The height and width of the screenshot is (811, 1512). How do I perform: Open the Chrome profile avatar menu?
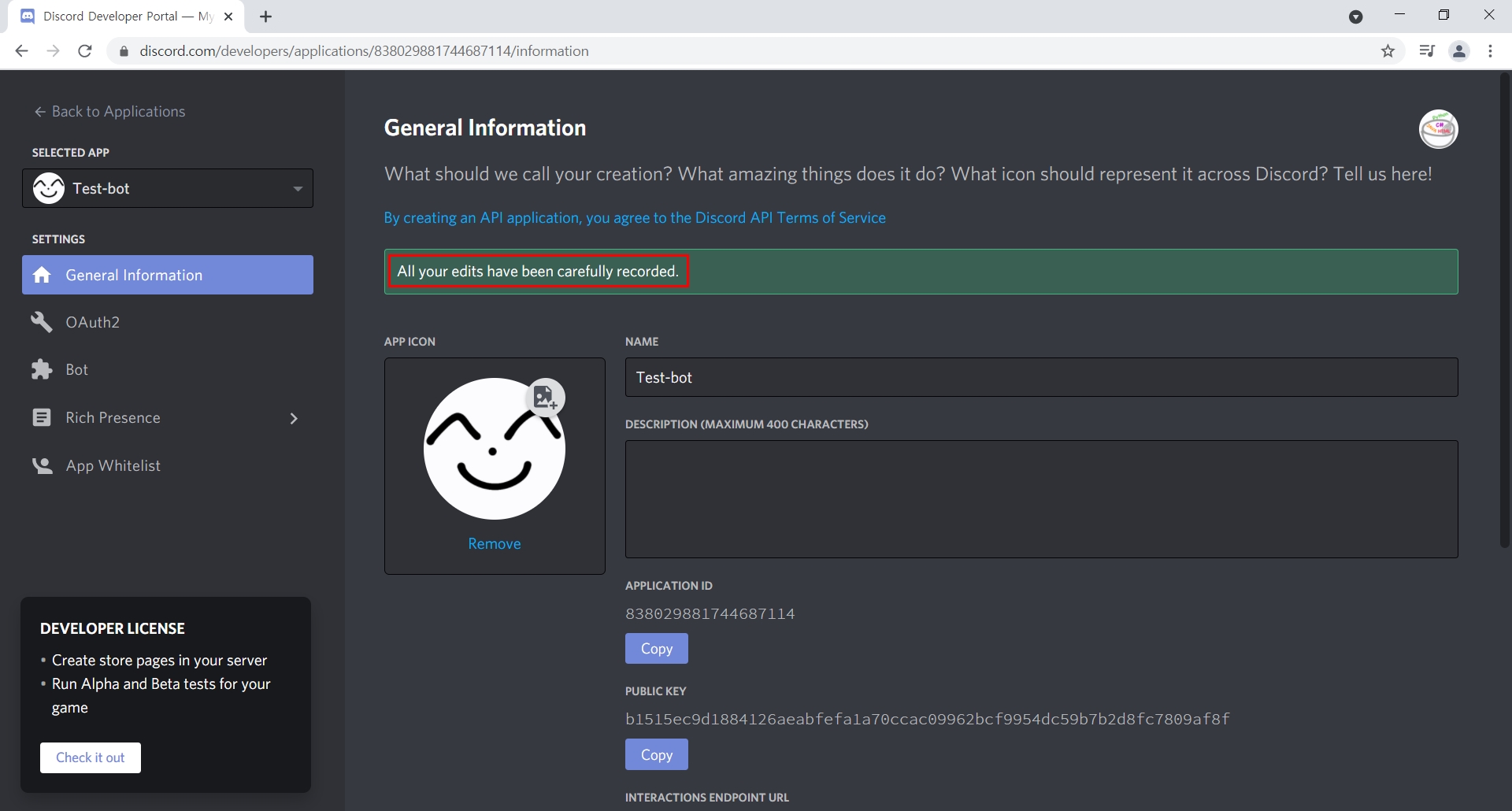coord(1459,51)
